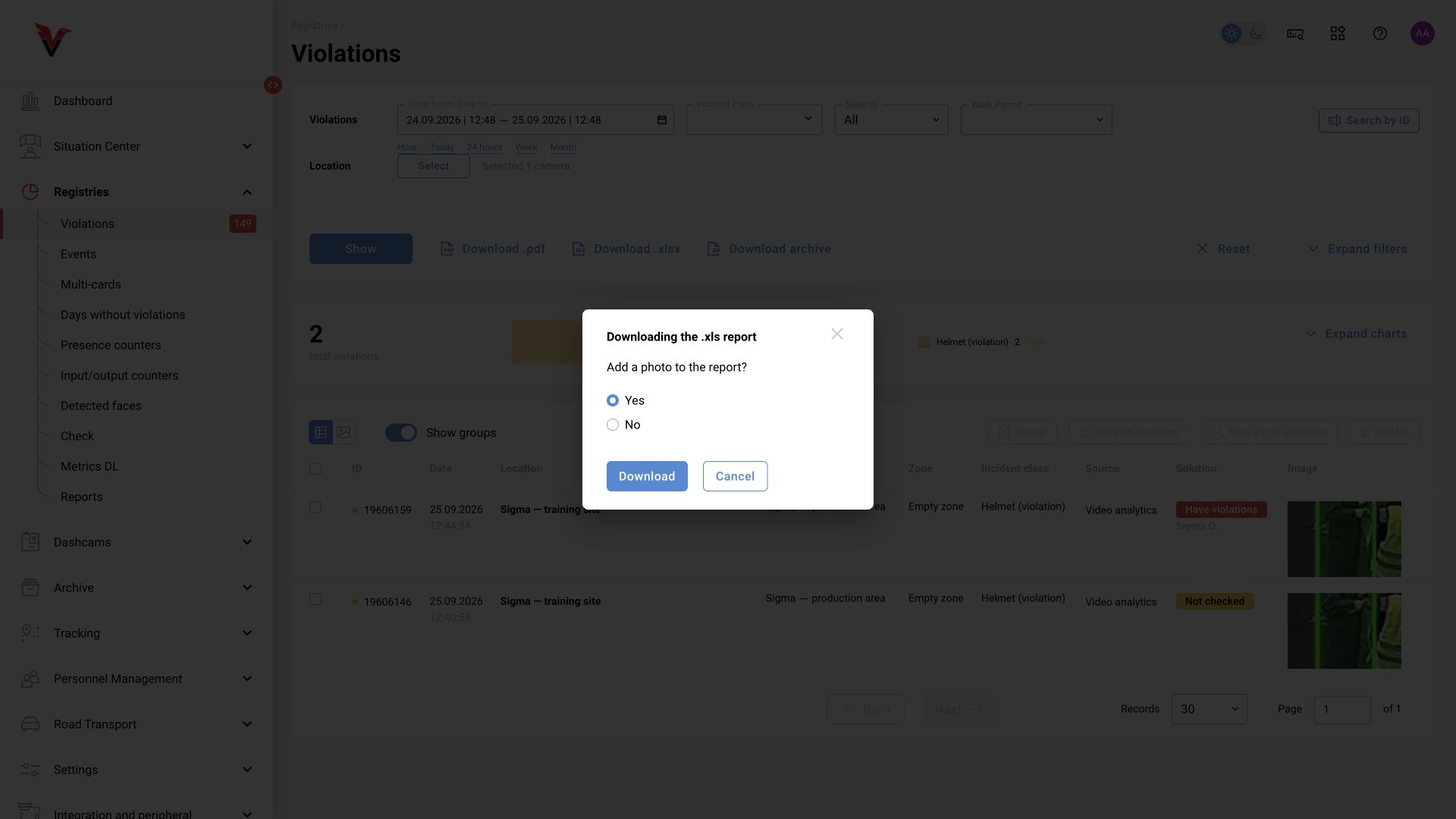Switch to light theme sun icon
The image size is (1456, 819).
coord(1232,33)
